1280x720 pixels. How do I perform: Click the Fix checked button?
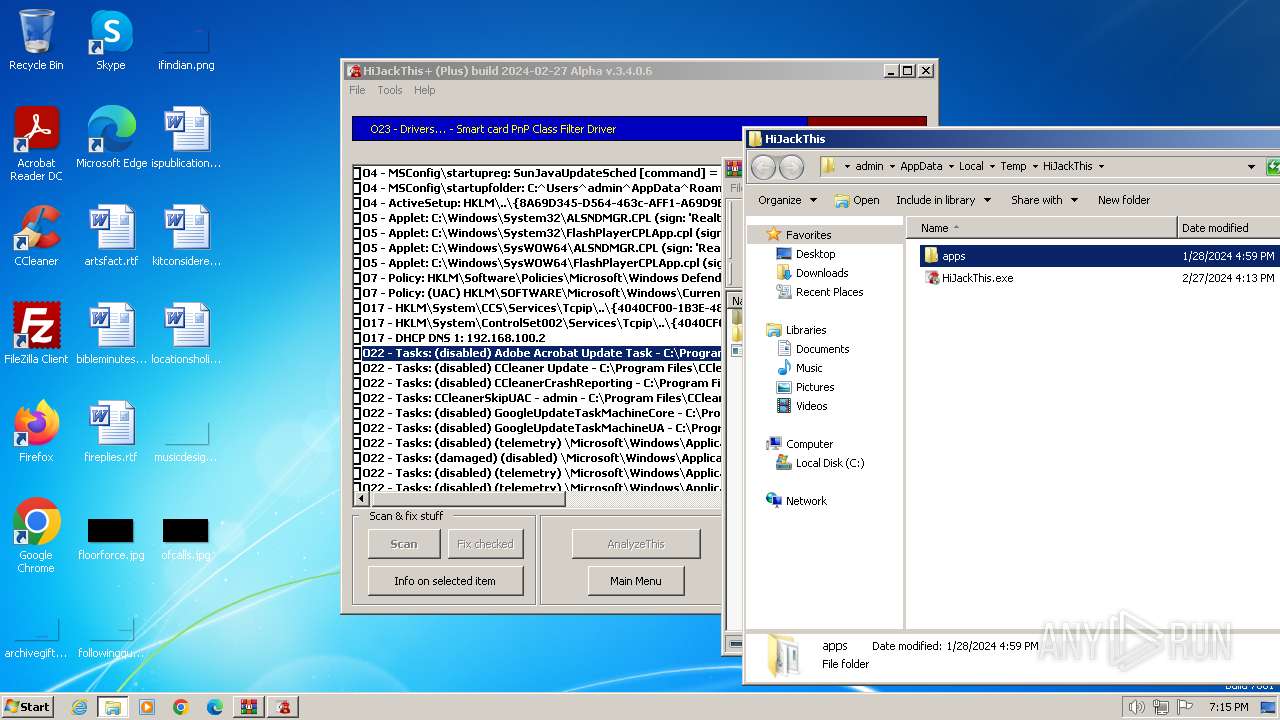(x=485, y=544)
